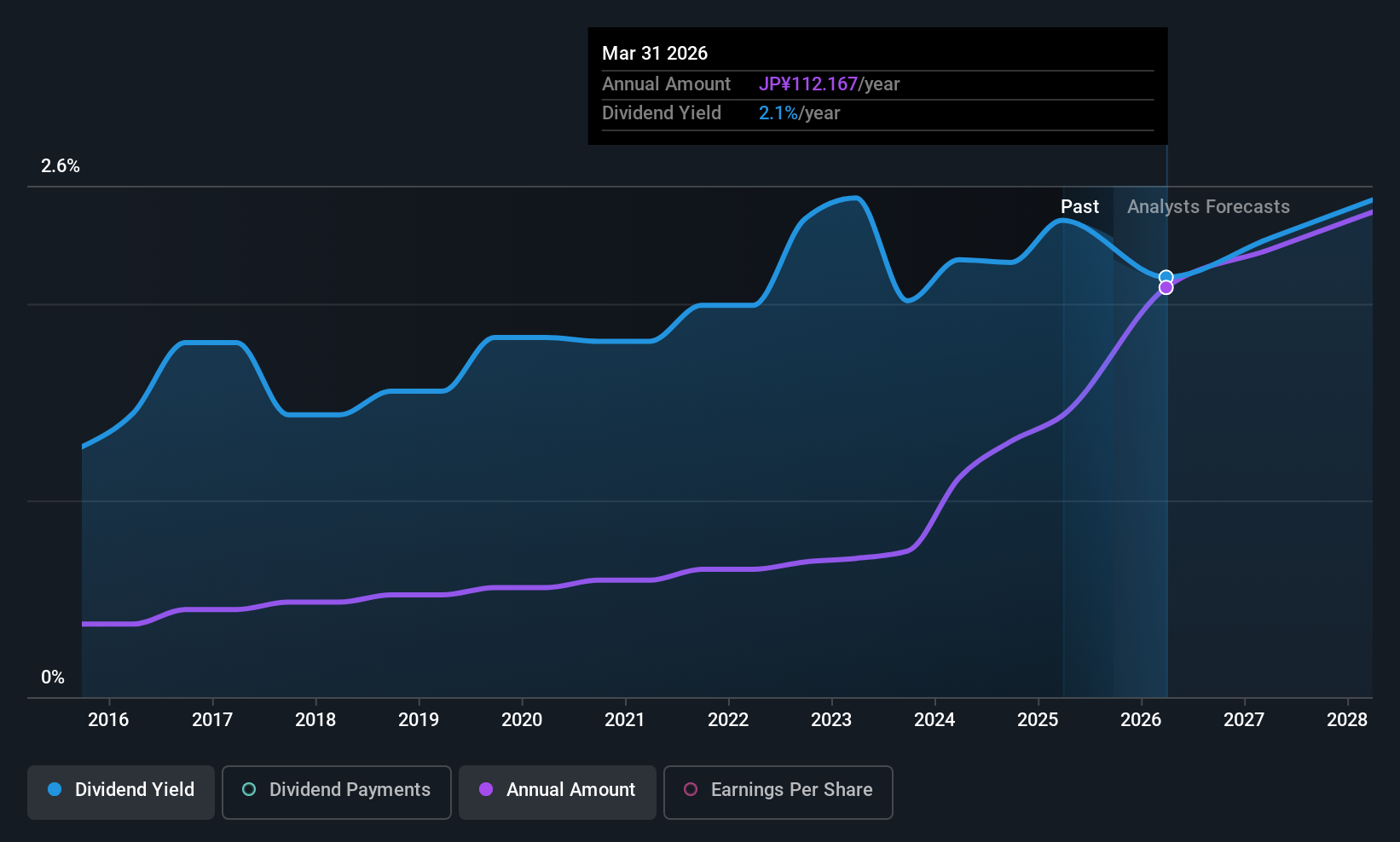Click the 2020 x-axis label

522,719
